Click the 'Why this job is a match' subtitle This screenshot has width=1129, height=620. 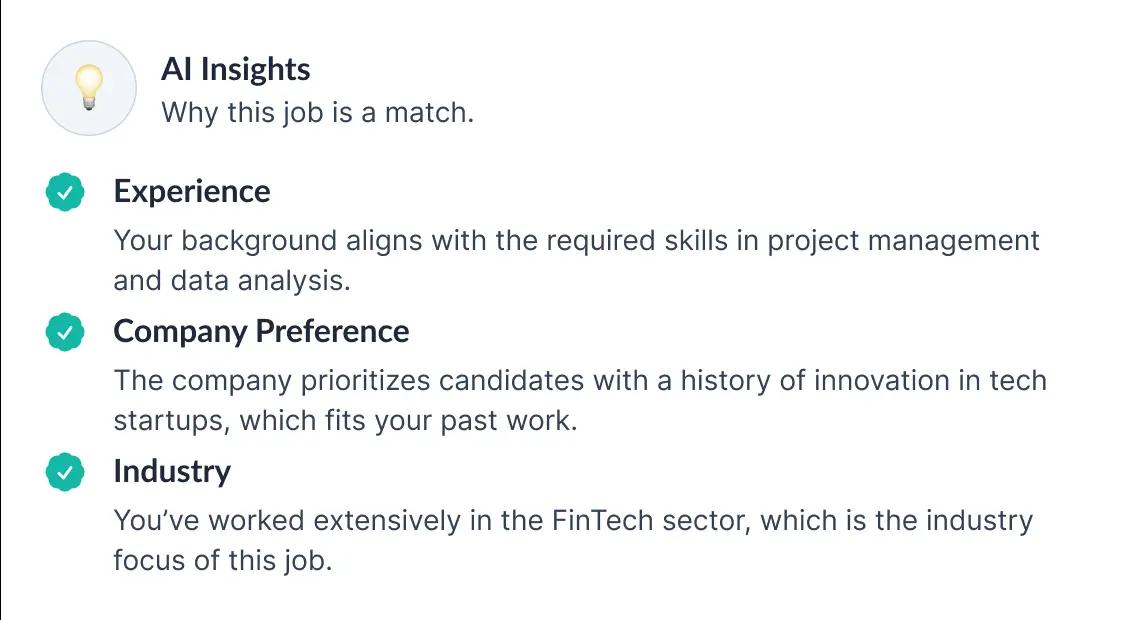point(317,112)
